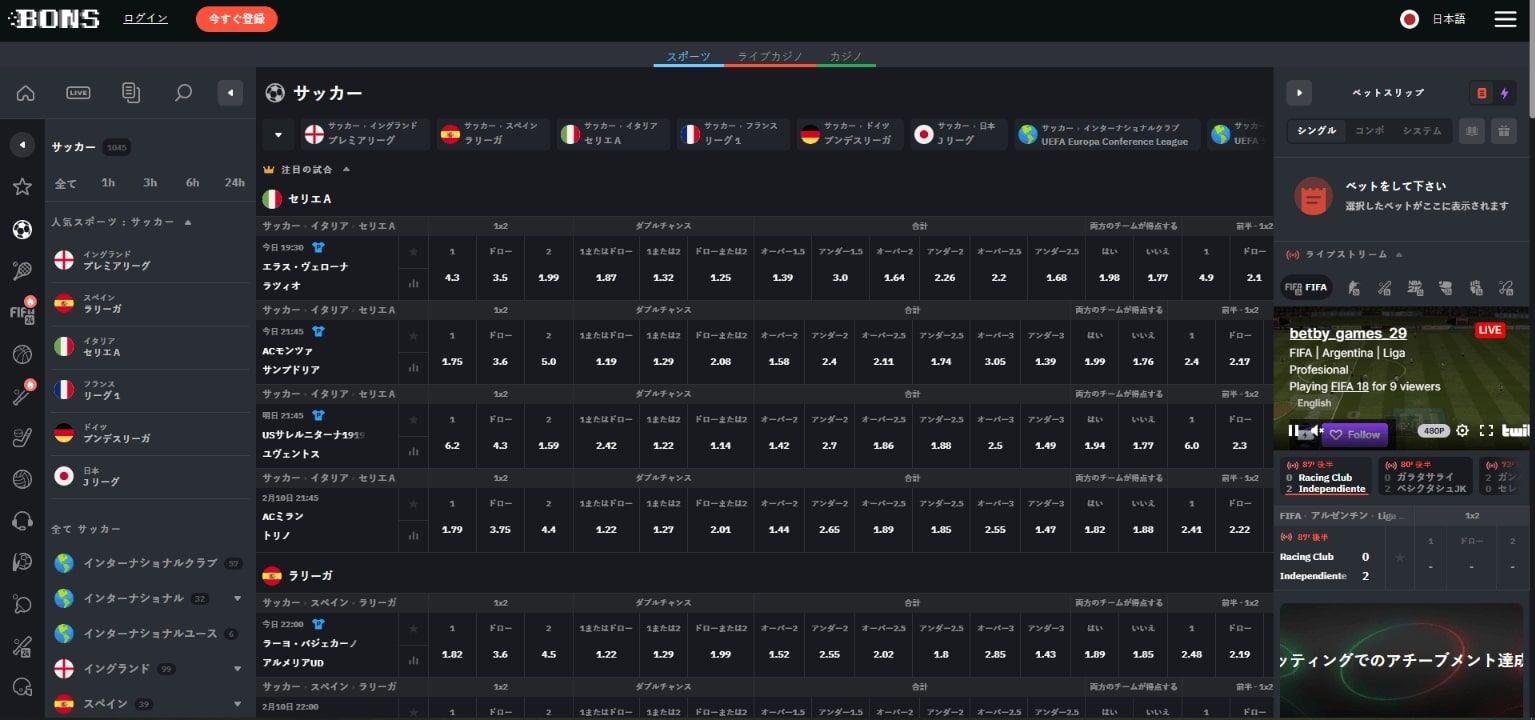This screenshot has height=720, width=1535.
Task: Open the home icon in sportsbook toolbar
Action: coord(26,93)
